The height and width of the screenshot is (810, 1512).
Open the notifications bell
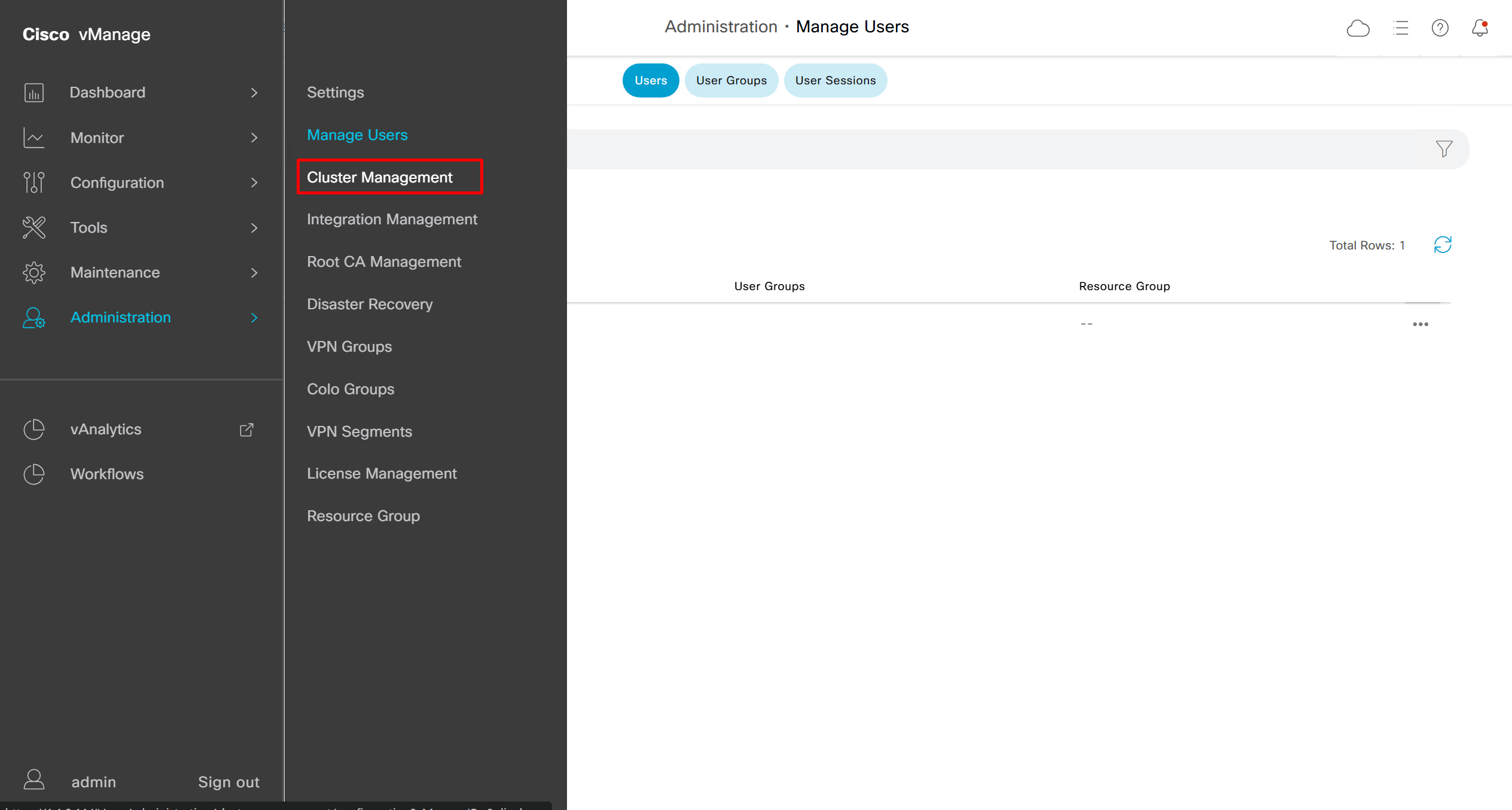1480,28
